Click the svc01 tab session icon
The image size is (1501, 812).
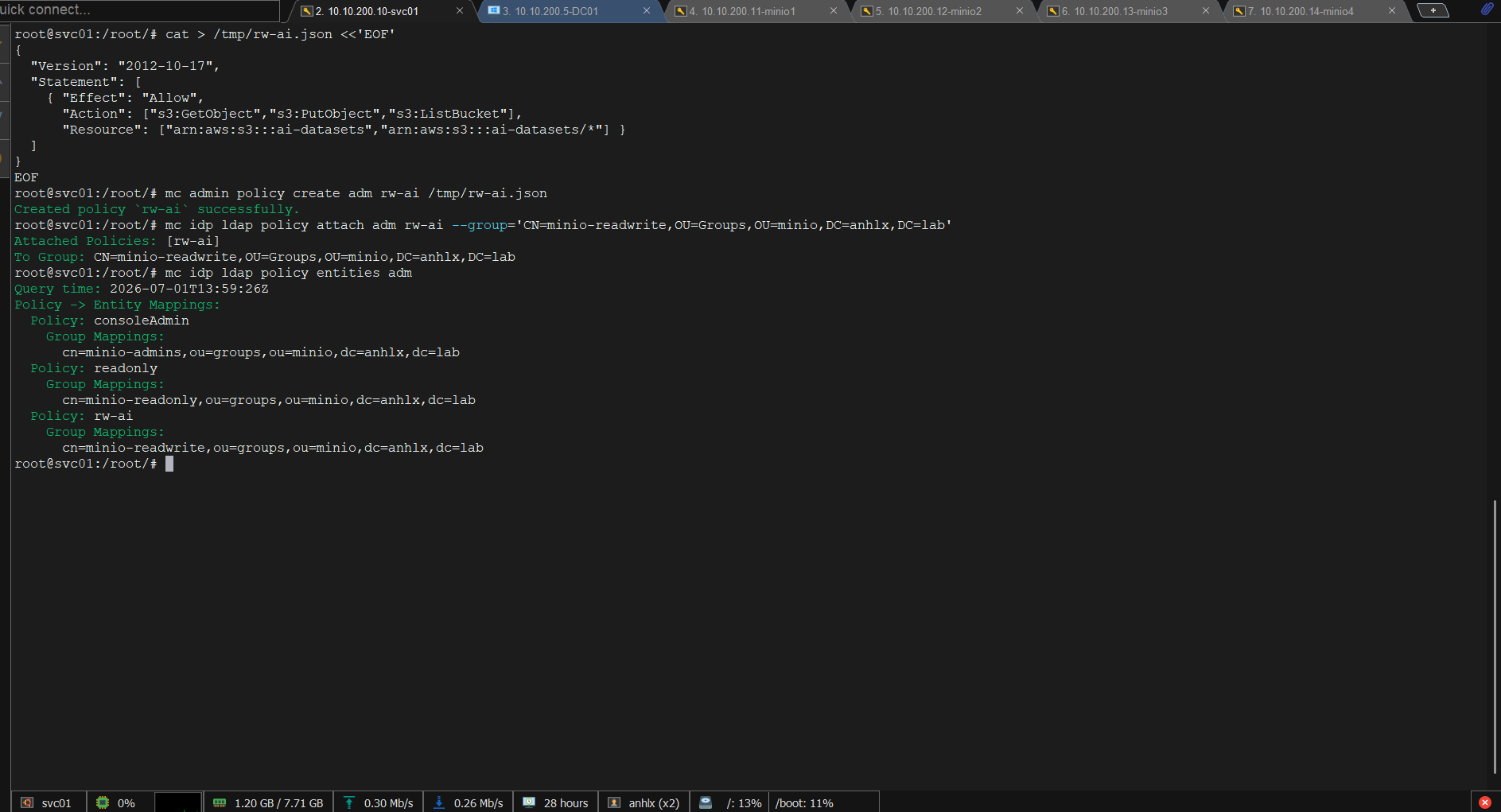(x=306, y=11)
